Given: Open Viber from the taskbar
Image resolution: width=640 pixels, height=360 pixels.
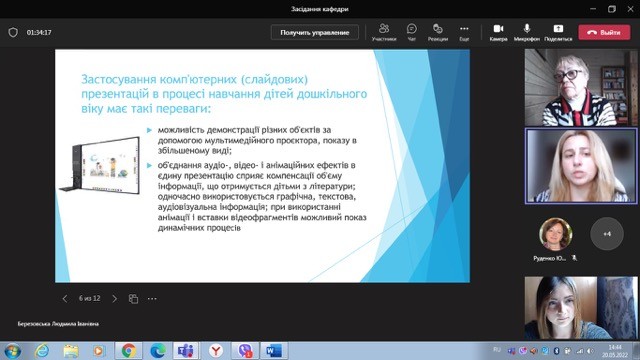Looking at the screenshot, I should [245, 351].
